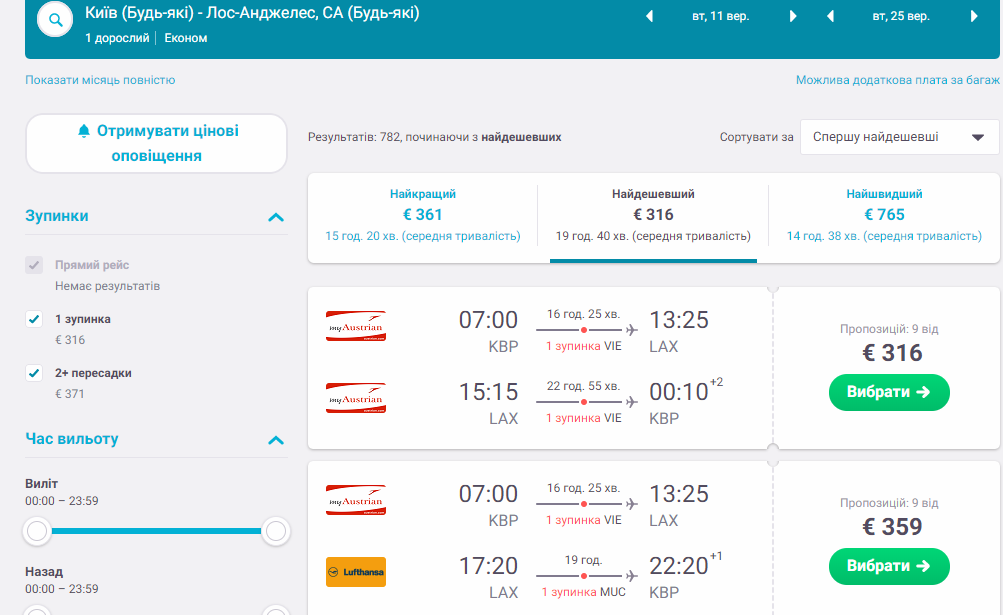Switch to Найшвидший tab
Screen dimensions: 1003x615
[x=884, y=216]
